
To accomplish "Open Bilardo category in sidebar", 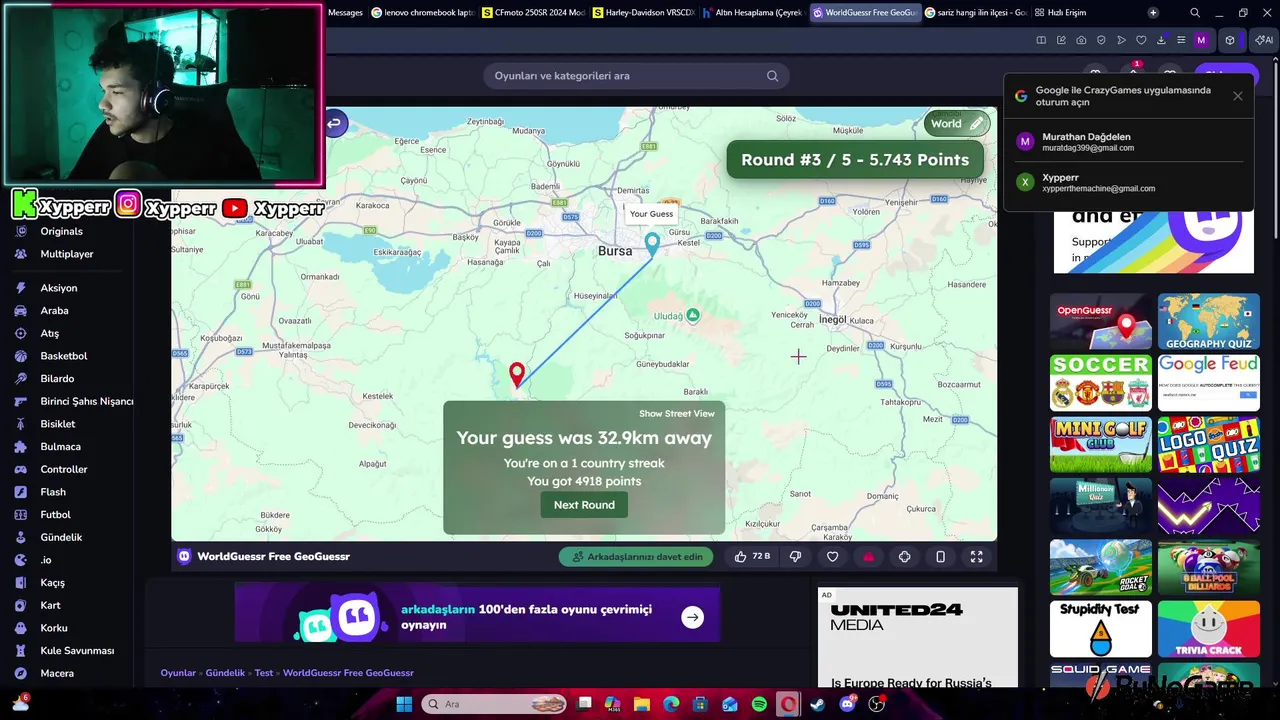I will pyautogui.click(x=57, y=379).
